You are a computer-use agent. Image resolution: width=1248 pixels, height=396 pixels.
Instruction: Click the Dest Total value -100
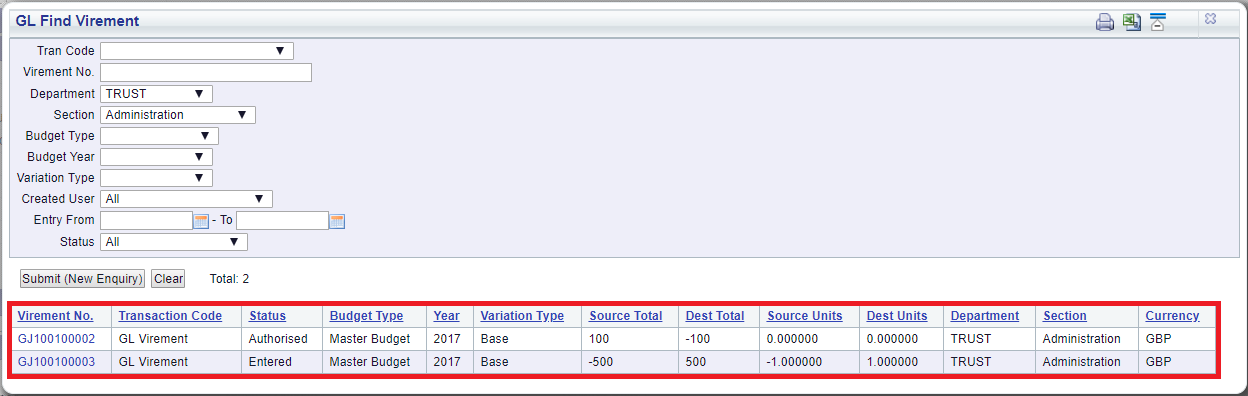[x=697, y=339]
